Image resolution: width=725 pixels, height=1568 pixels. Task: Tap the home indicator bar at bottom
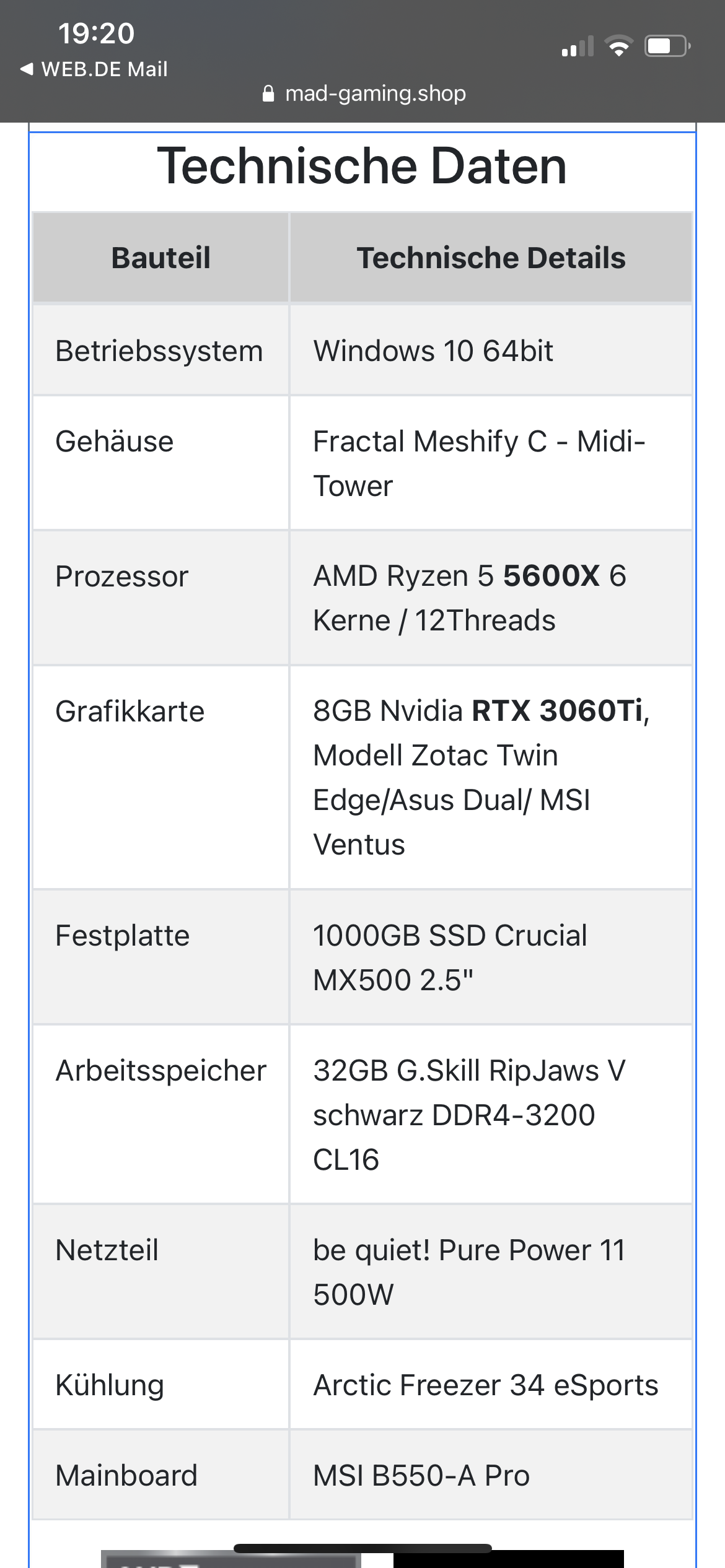(x=362, y=1548)
